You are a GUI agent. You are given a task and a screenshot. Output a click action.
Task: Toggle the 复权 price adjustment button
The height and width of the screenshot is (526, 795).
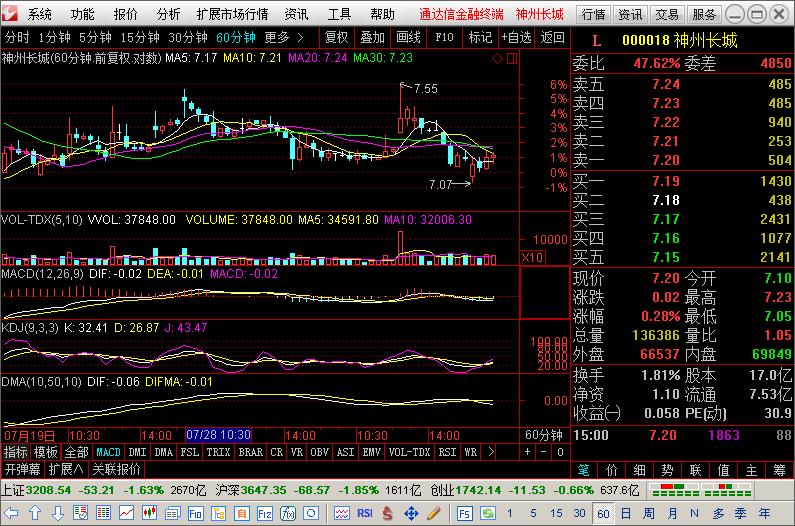coord(337,37)
